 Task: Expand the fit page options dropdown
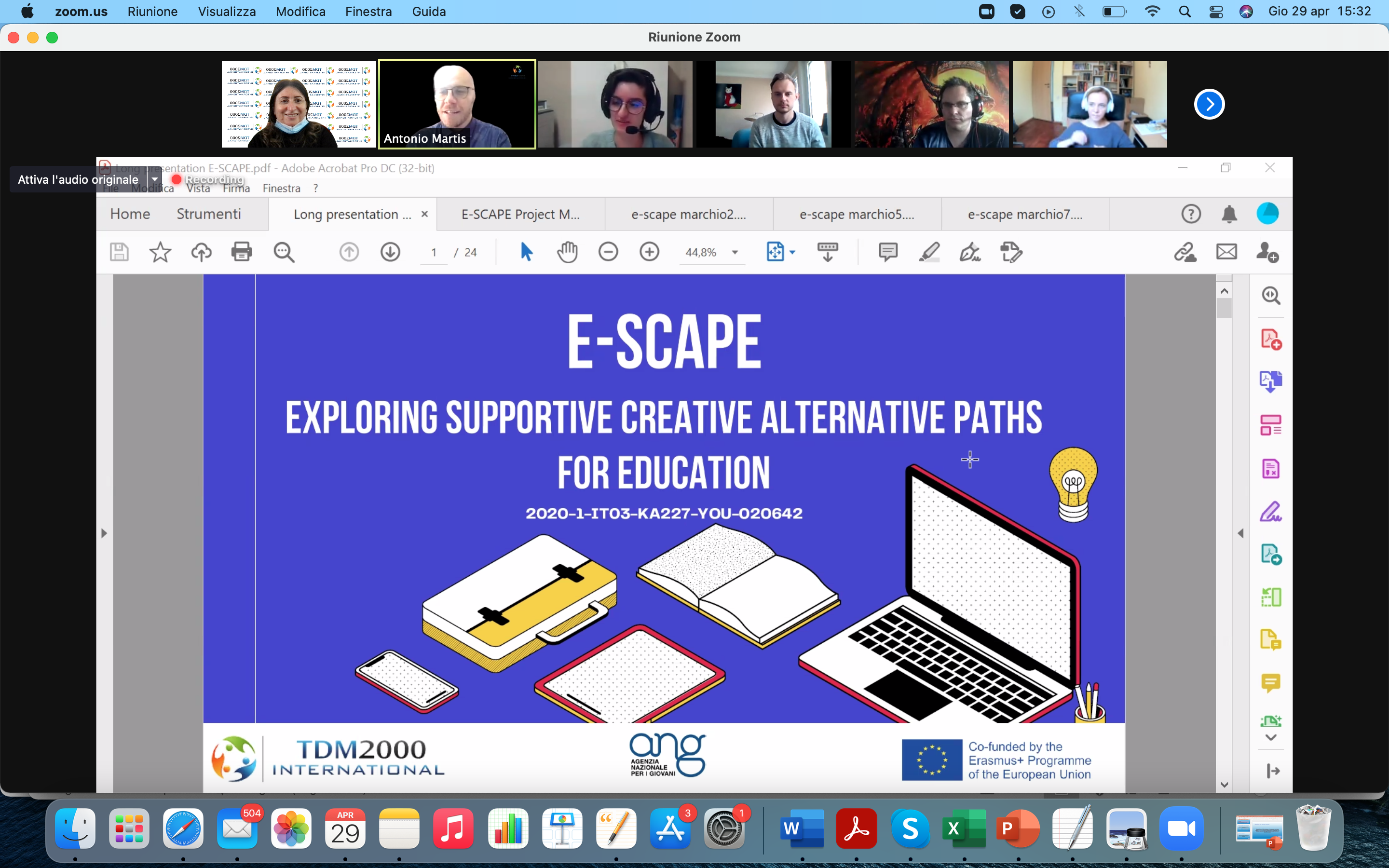793,253
